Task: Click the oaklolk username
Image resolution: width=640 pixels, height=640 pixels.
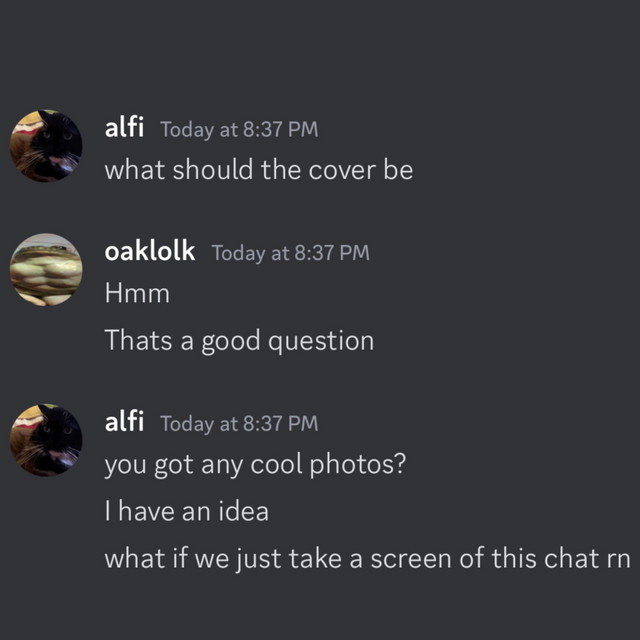Action: 150,252
